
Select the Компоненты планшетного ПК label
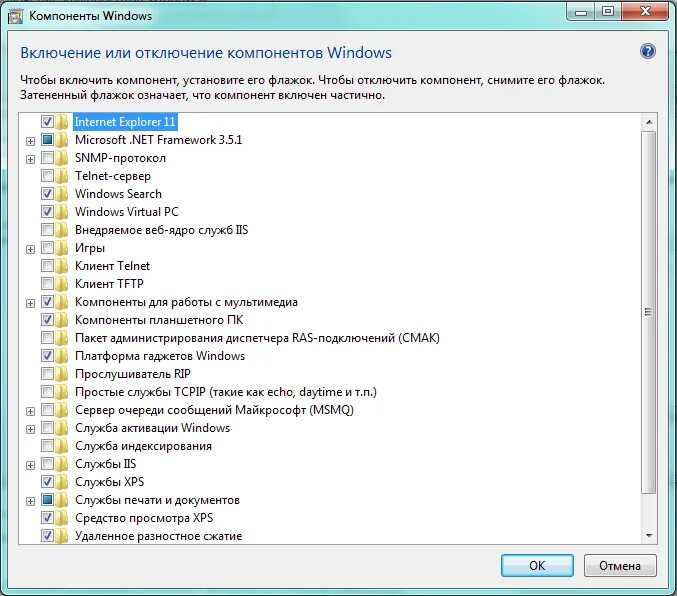click(x=159, y=320)
